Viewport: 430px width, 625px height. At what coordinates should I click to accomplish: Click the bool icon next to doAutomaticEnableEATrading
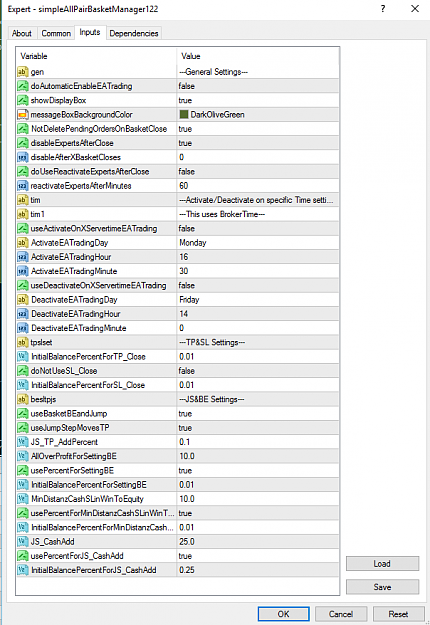[23, 86]
